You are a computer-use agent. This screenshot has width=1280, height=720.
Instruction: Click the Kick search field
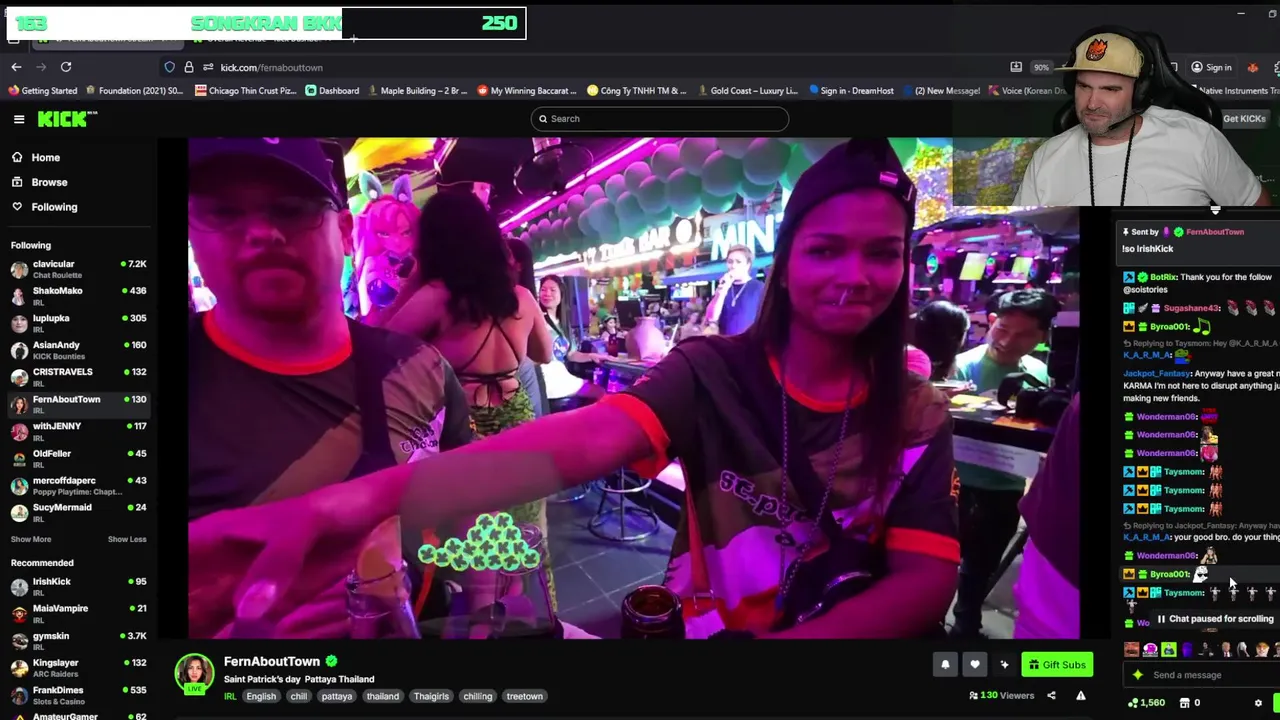(x=660, y=119)
